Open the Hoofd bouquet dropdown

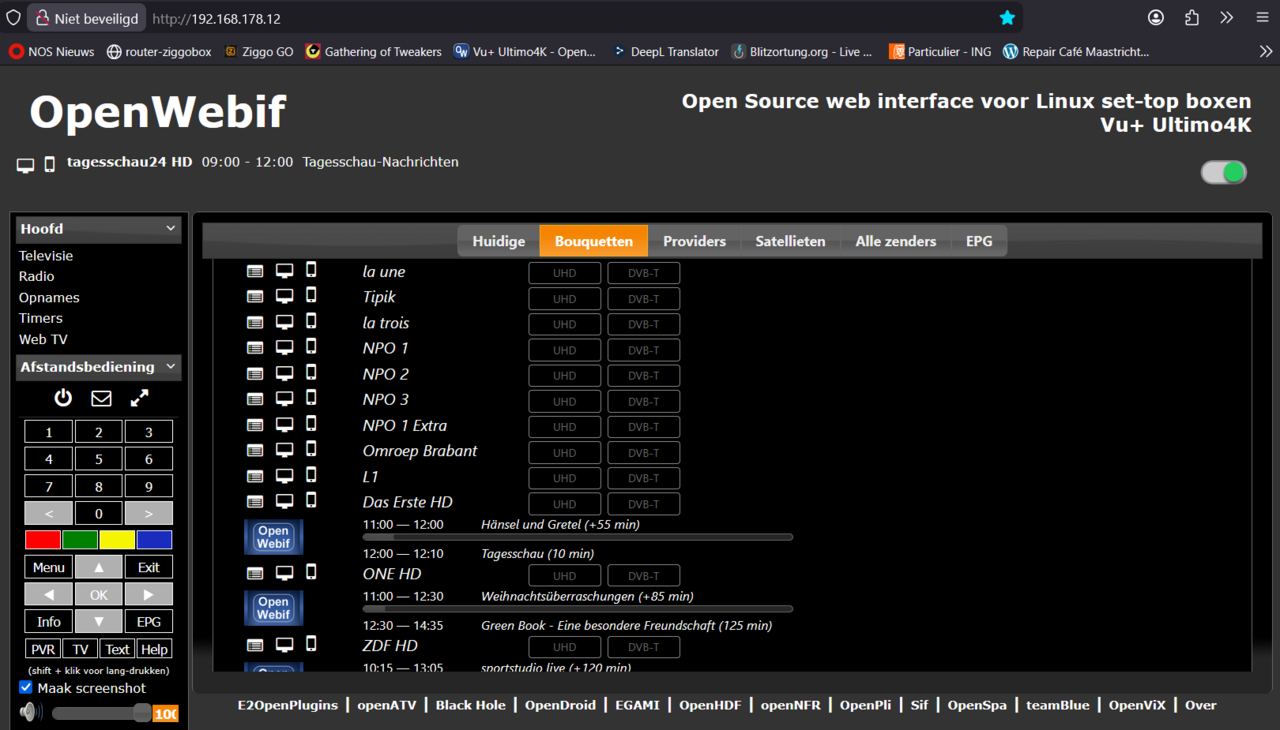click(x=97, y=228)
